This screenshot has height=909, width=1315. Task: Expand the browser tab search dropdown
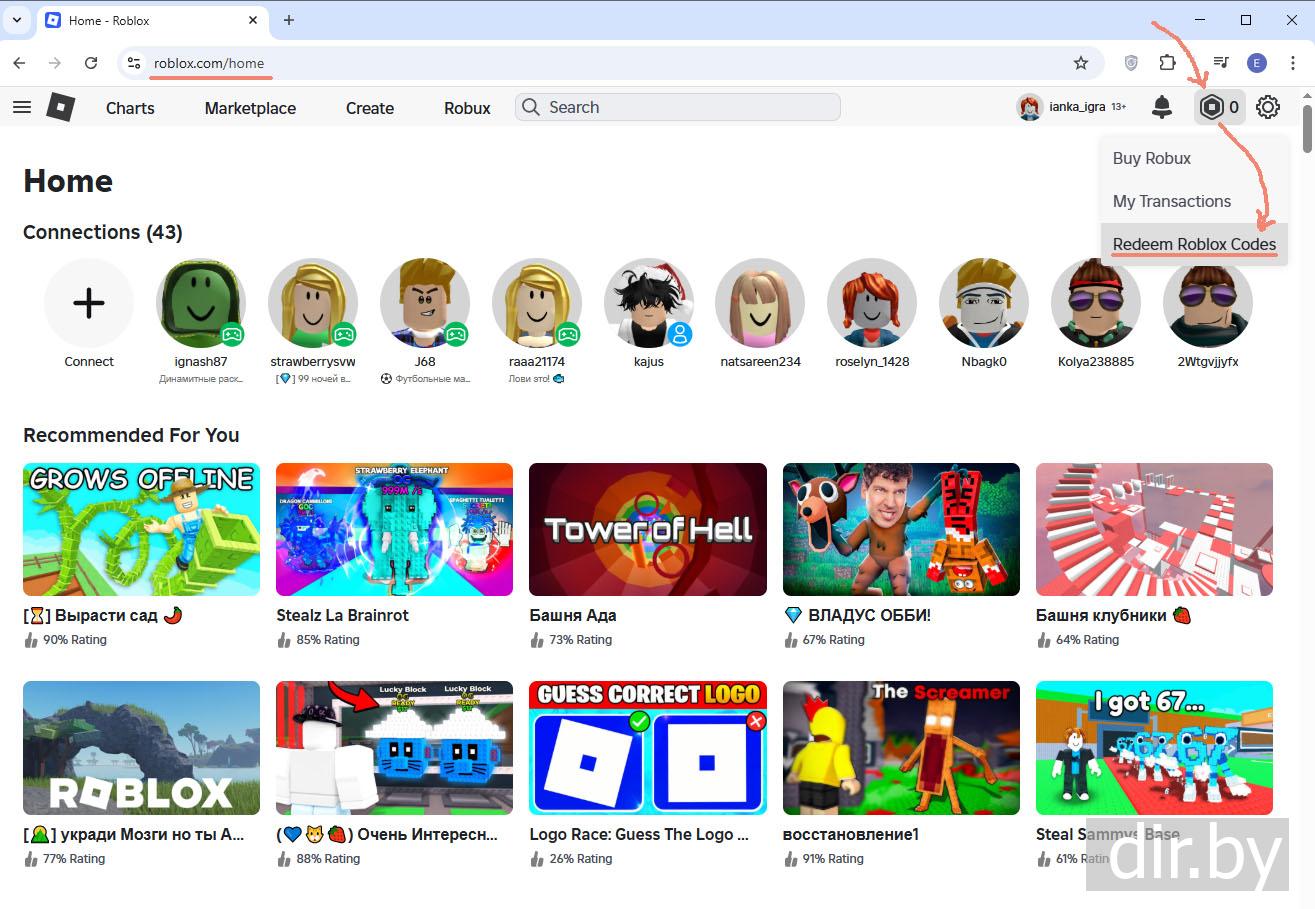[17, 20]
